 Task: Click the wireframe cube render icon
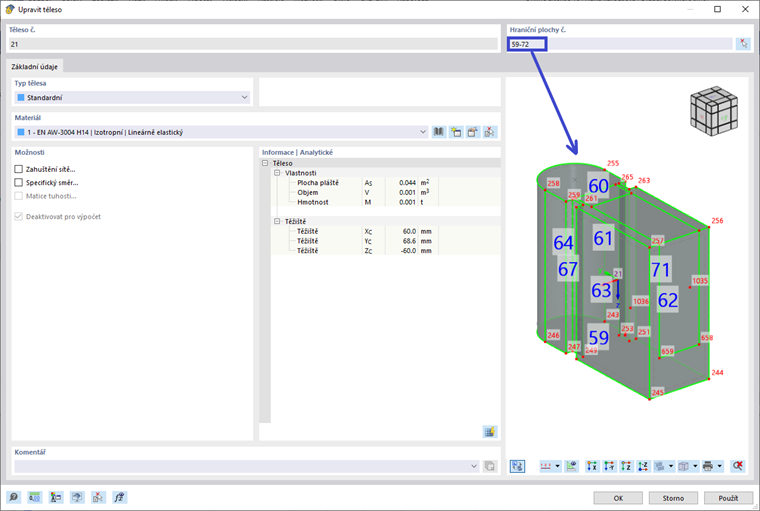pyautogui.click(x=684, y=466)
